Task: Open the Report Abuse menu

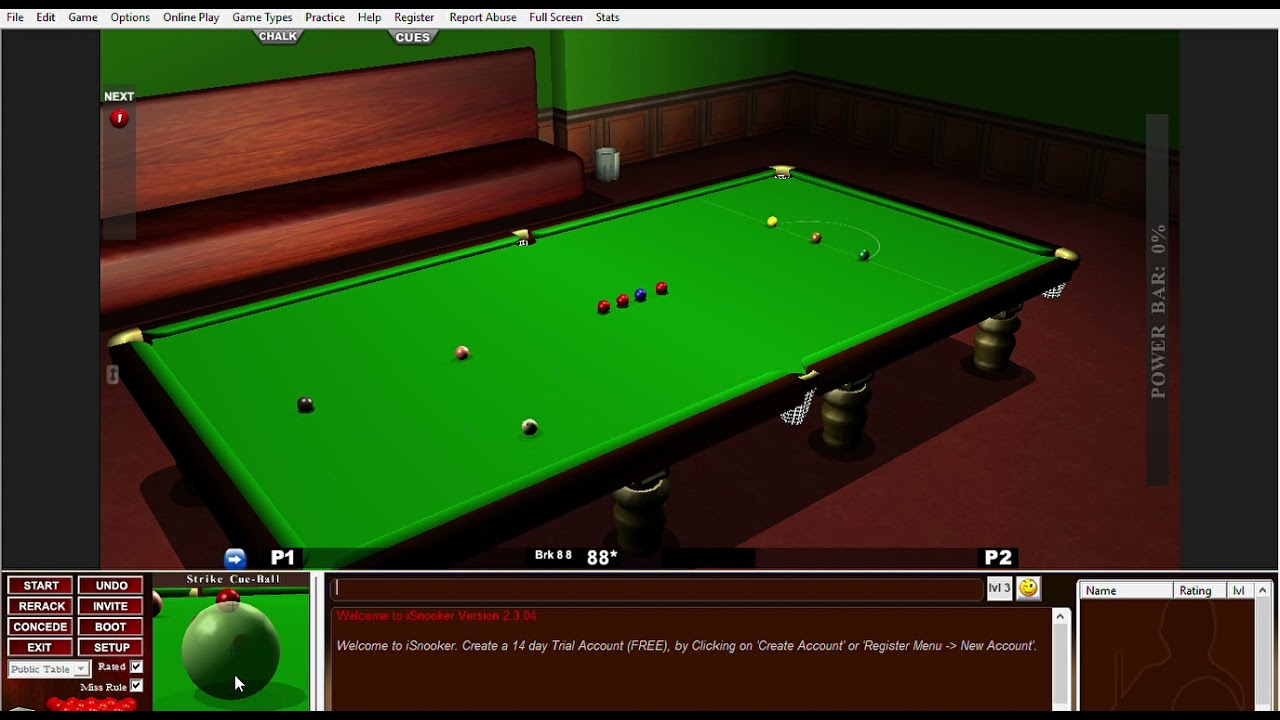Action: (x=483, y=17)
